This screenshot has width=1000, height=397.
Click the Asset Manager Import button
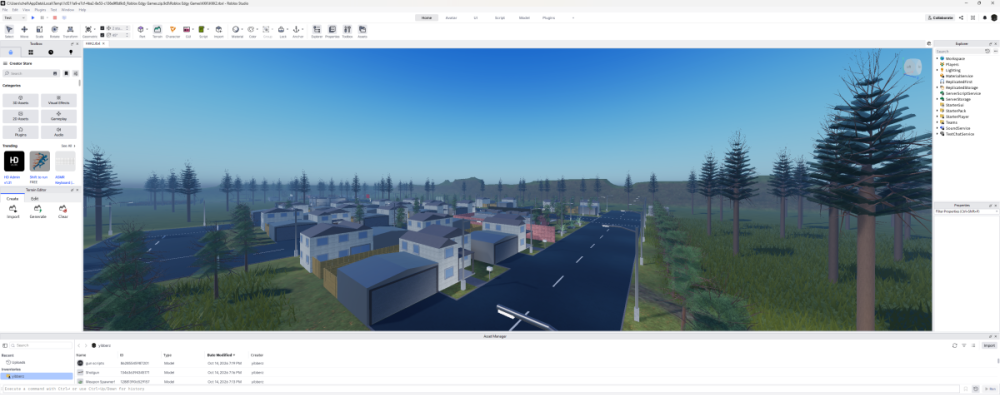click(989, 345)
